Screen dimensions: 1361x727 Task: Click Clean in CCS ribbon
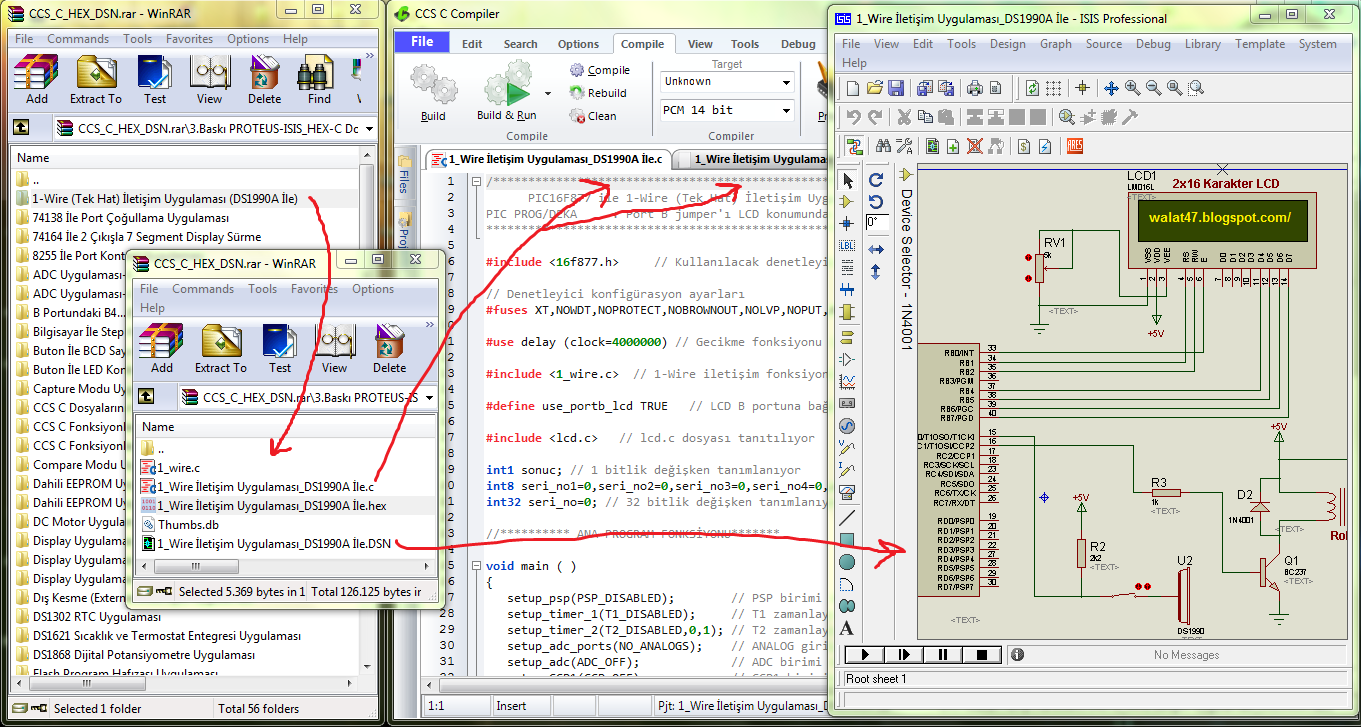pyautogui.click(x=594, y=116)
